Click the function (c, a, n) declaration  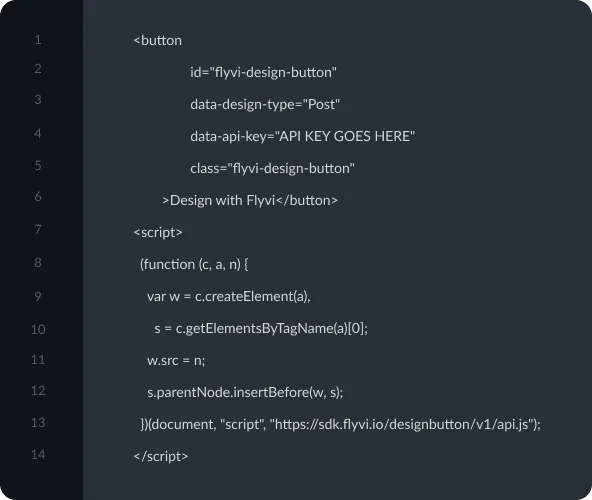(194, 264)
